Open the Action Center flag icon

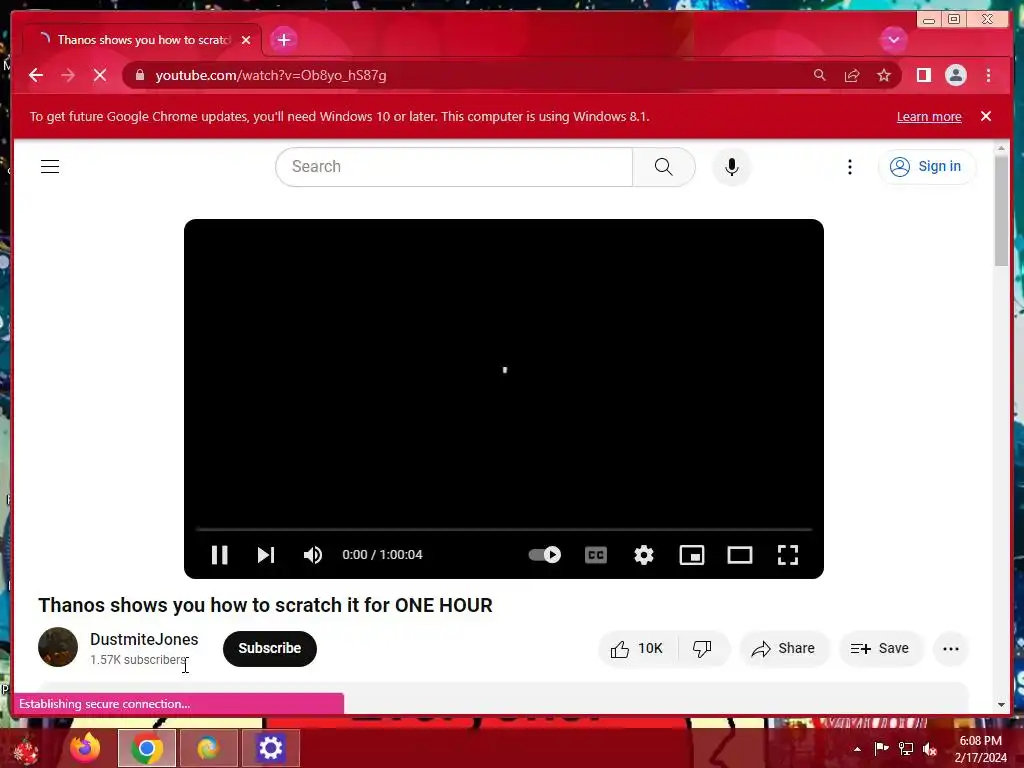coord(882,749)
